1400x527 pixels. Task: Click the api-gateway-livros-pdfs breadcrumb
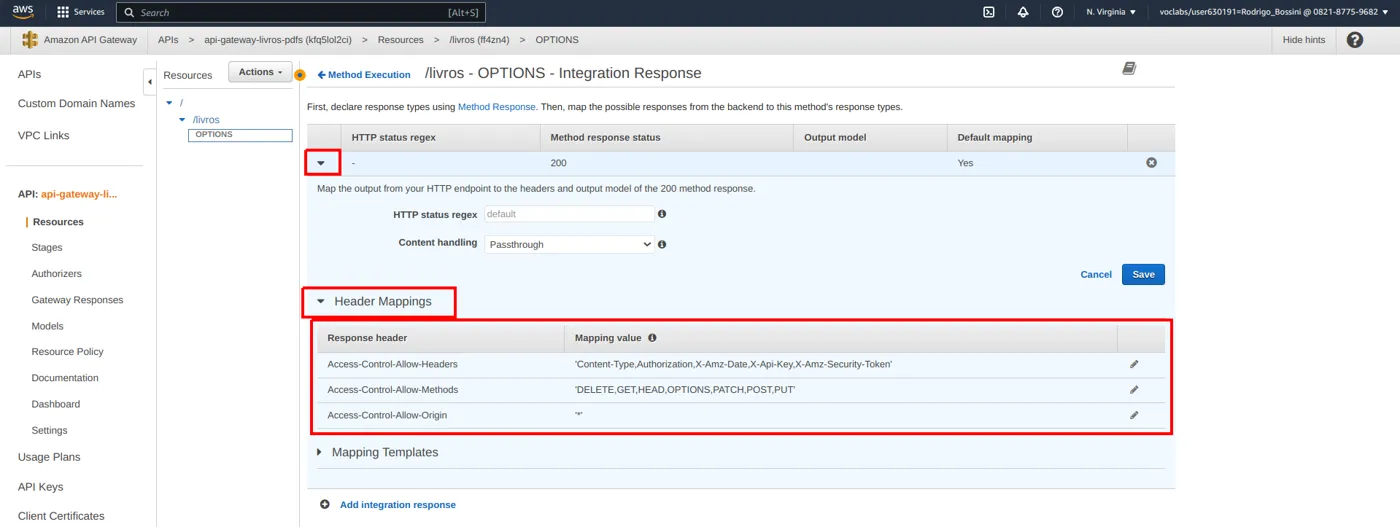(278, 40)
